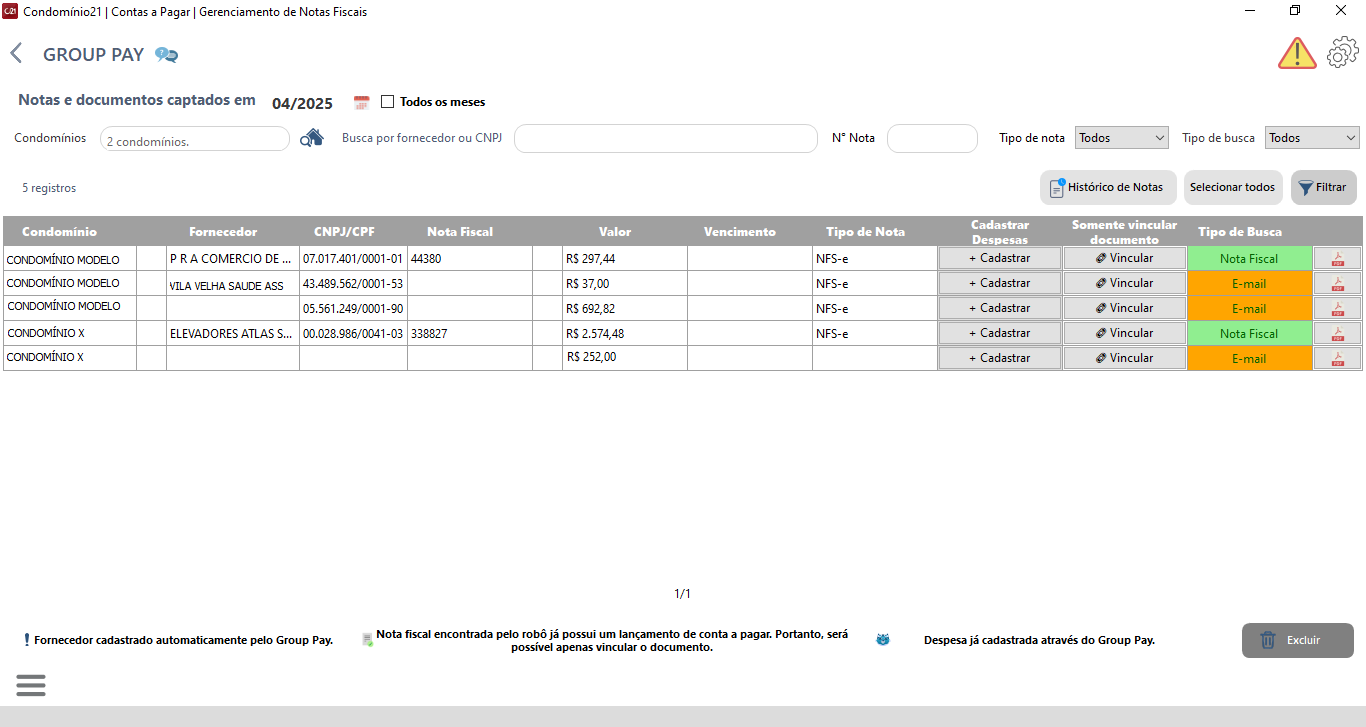Vincular documento for the R$ 37,00 row

(1124, 283)
